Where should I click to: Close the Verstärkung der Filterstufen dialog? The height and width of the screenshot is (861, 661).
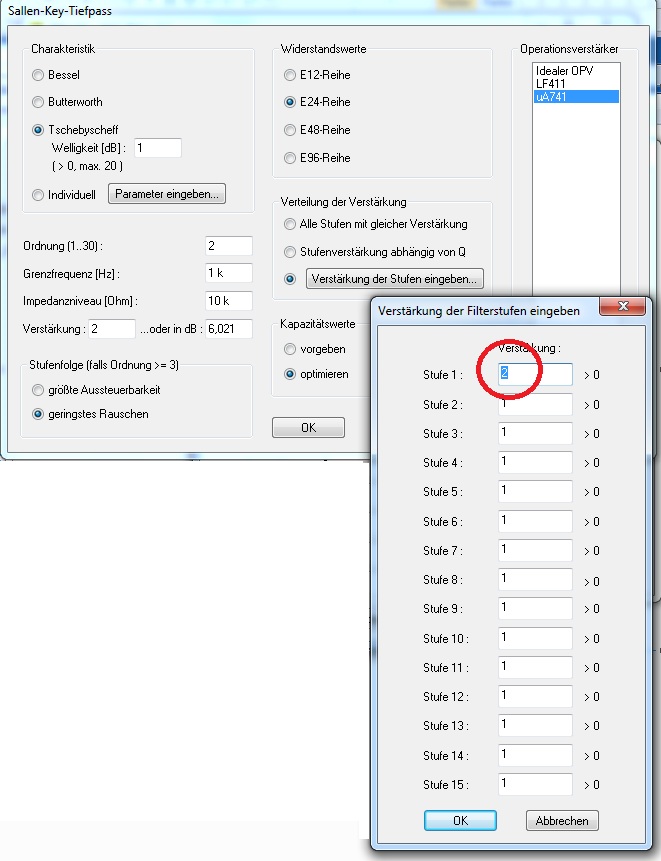click(x=622, y=306)
